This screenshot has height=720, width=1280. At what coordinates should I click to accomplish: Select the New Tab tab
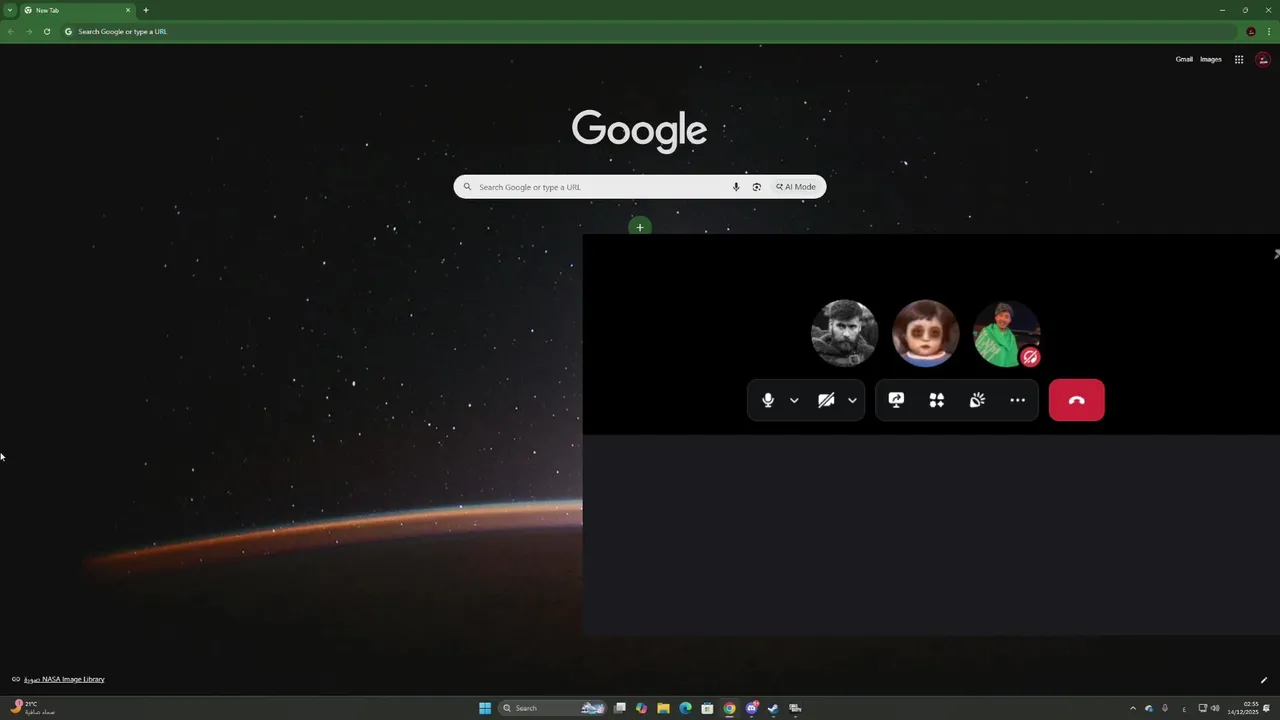tap(77, 10)
